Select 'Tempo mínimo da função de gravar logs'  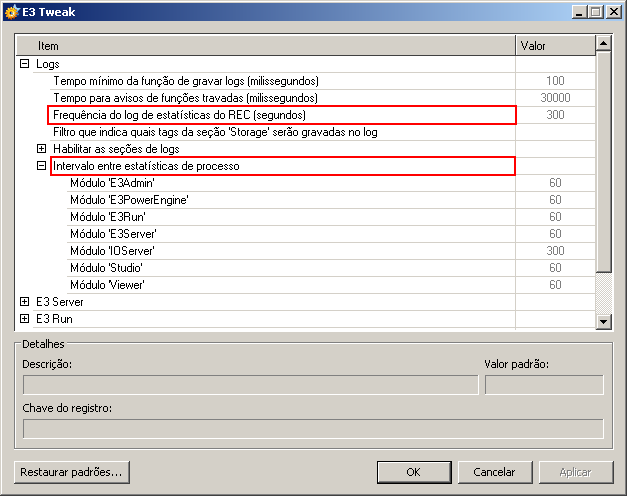[185, 81]
